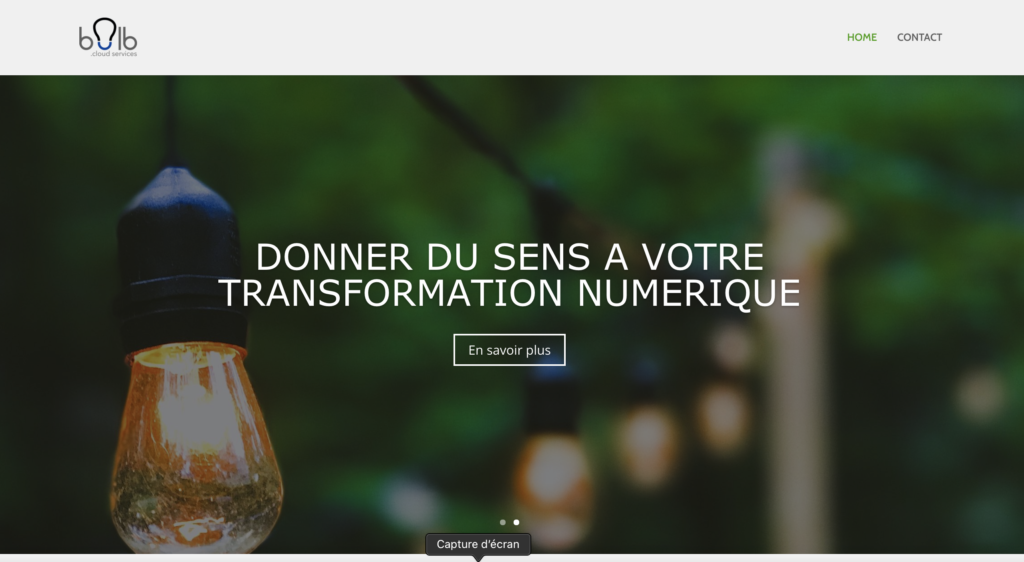This screenshot has height=562, width=1024.
Task: Click the empty header area left of HOME
Action: 490,37
